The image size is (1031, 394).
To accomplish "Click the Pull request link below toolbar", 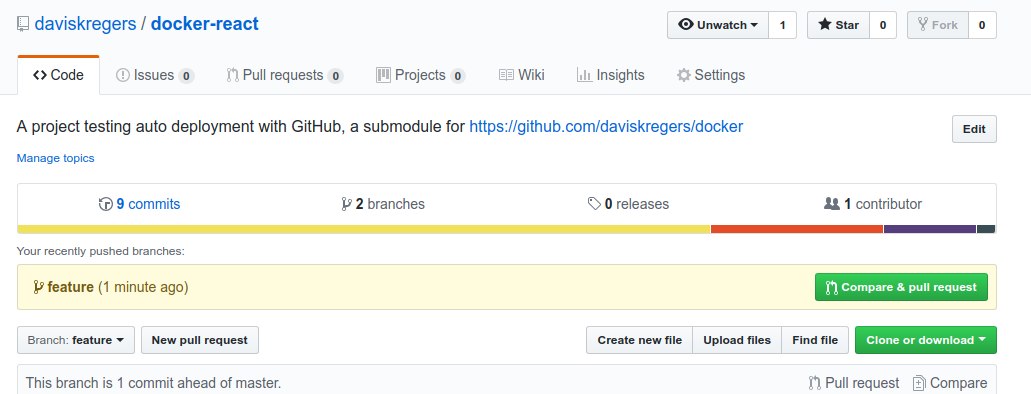I will [x=853, y=383].
